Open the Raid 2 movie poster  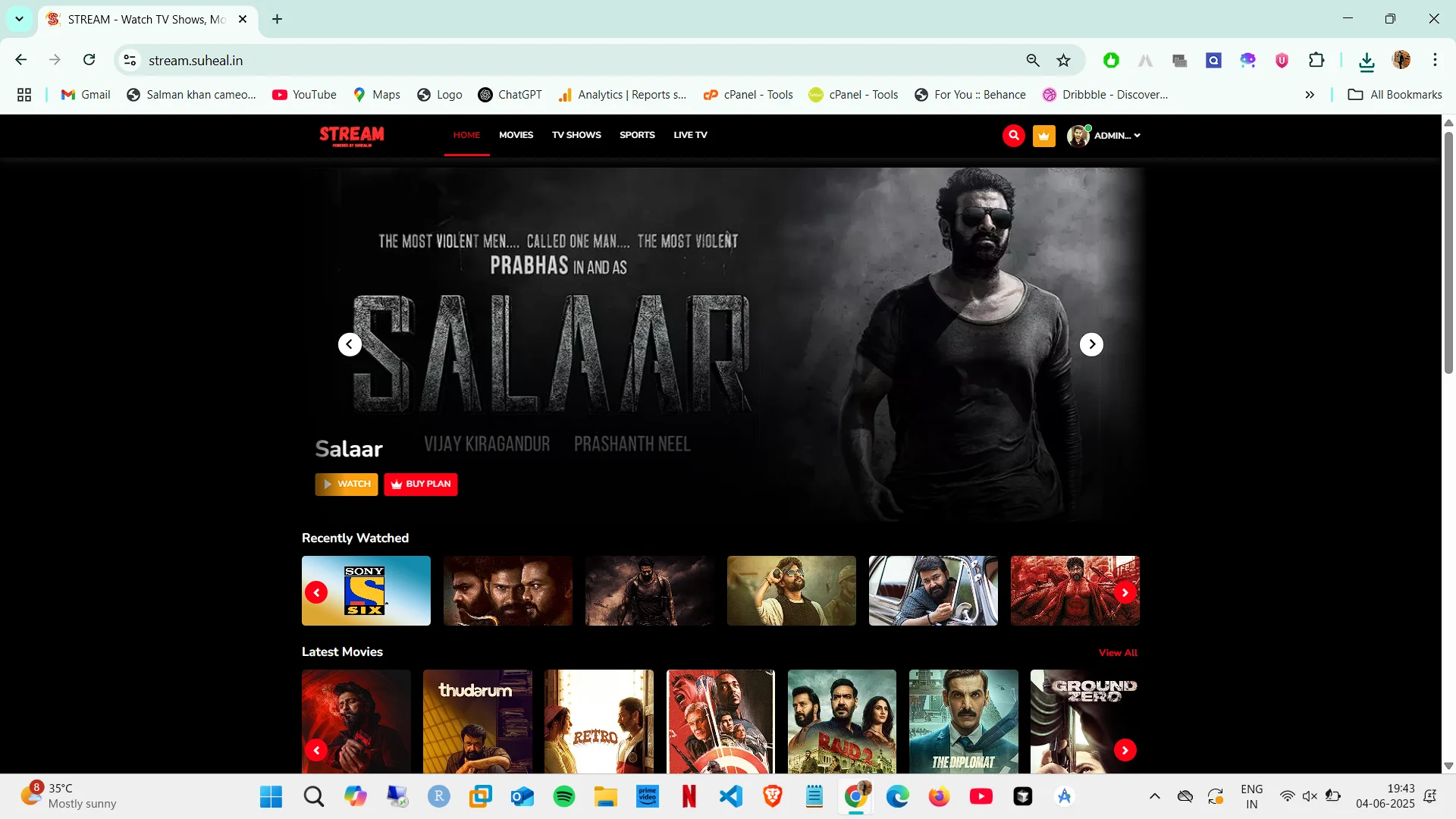click(x=842, y=721)
